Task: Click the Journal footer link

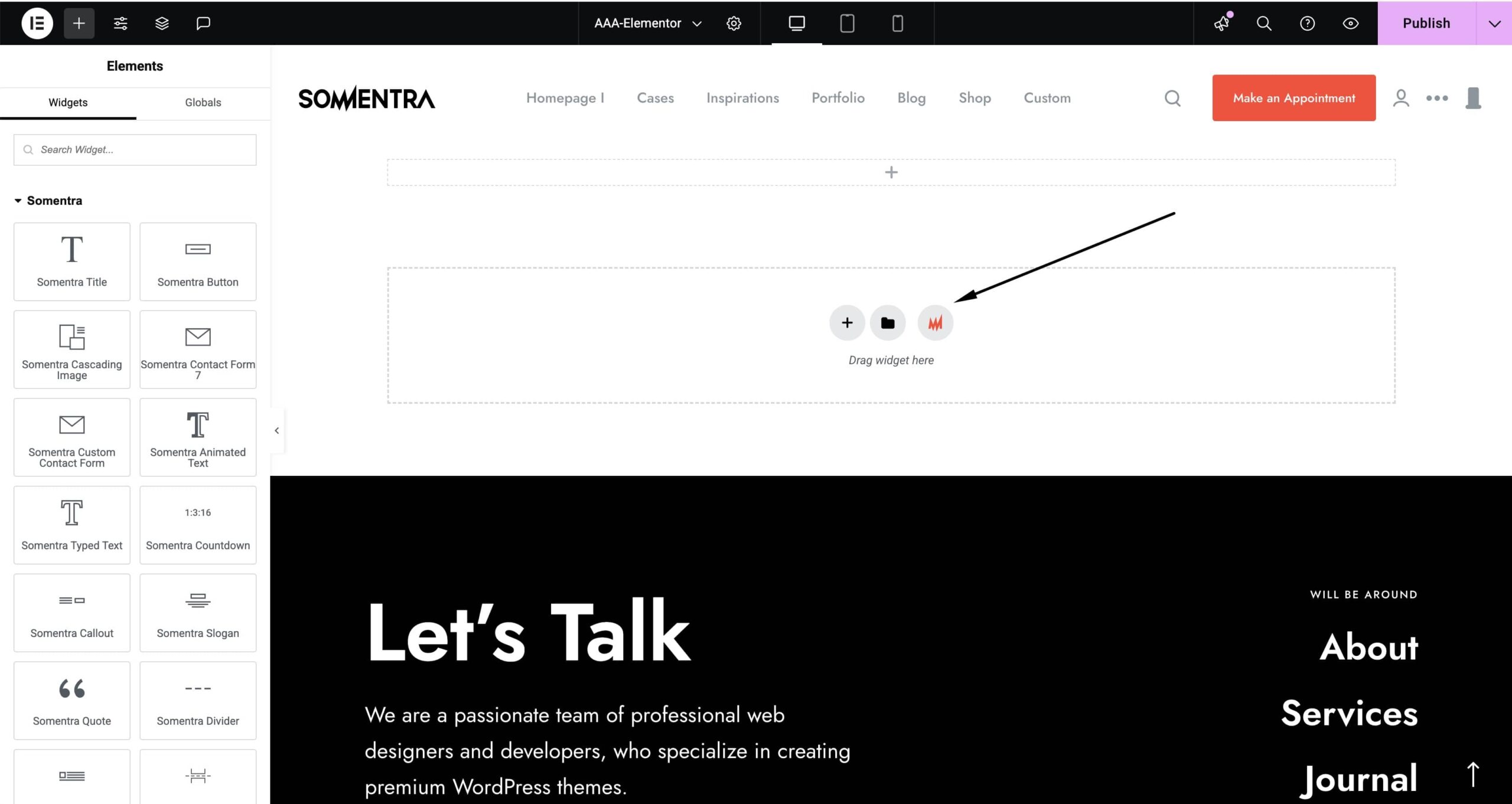Action: (1359, 779)
